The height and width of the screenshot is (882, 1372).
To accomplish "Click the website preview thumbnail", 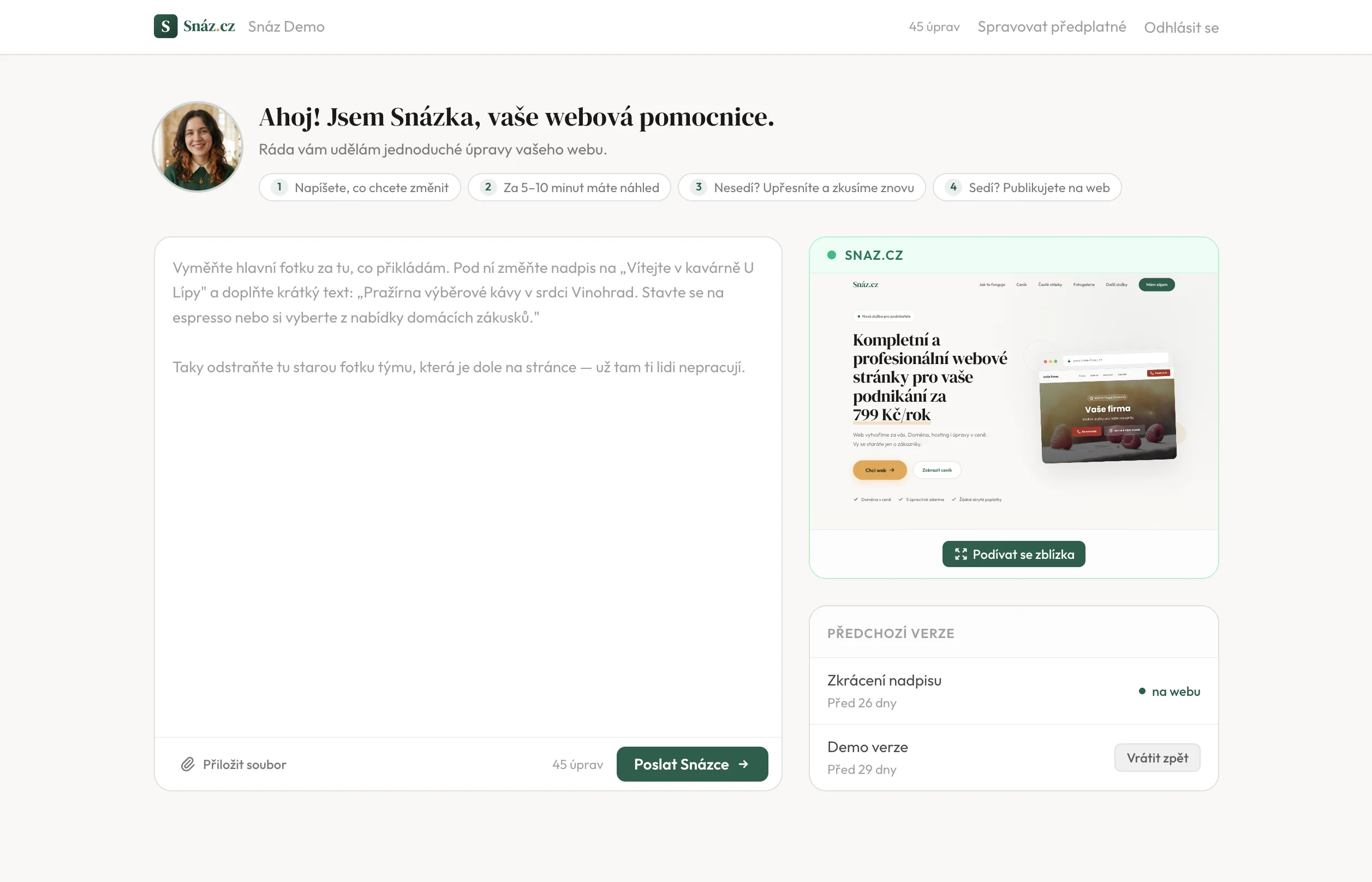I will click(x=1013, y=401).
